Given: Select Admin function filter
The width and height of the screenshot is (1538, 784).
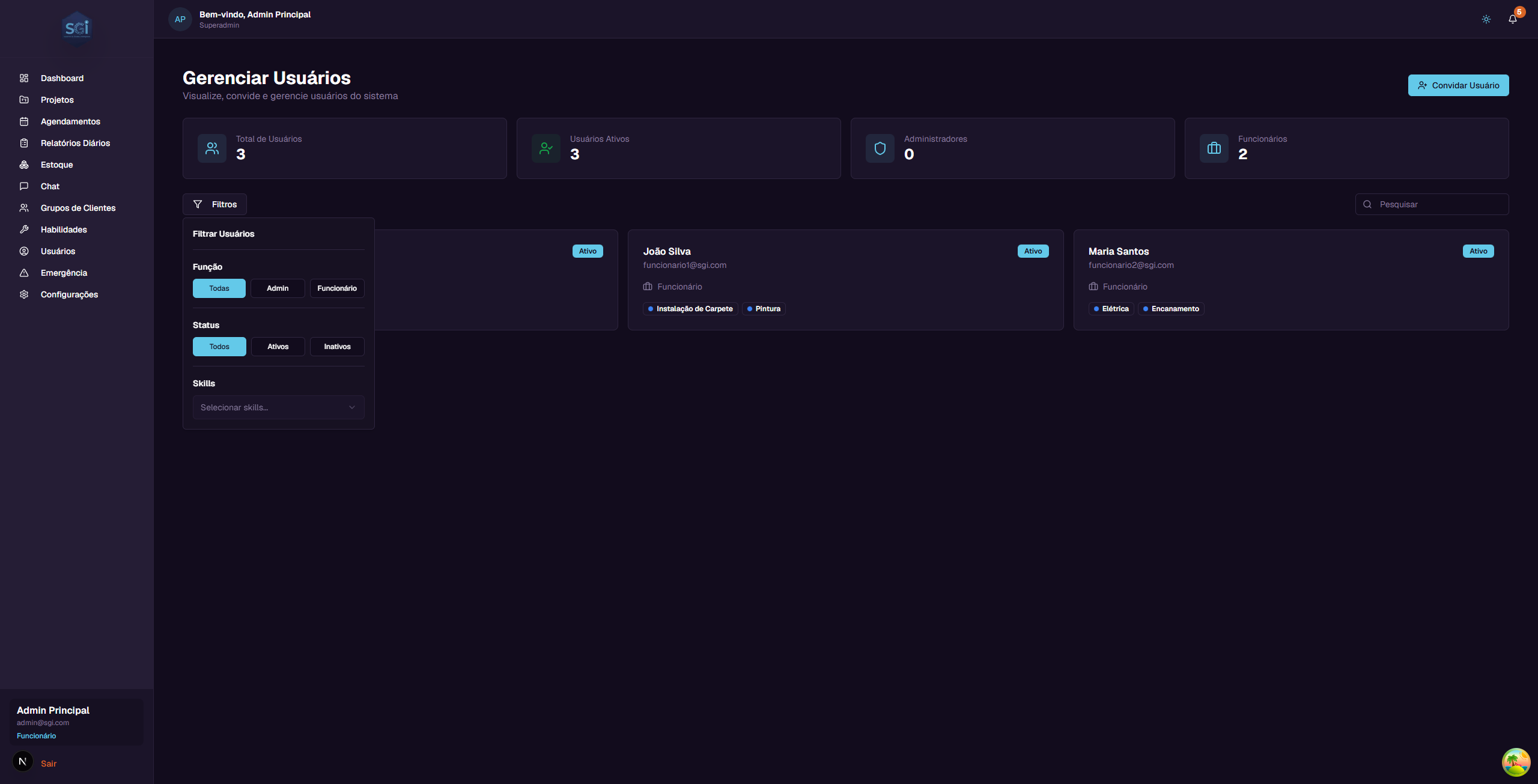Looking at the screenshot, I should click(278, 288).
